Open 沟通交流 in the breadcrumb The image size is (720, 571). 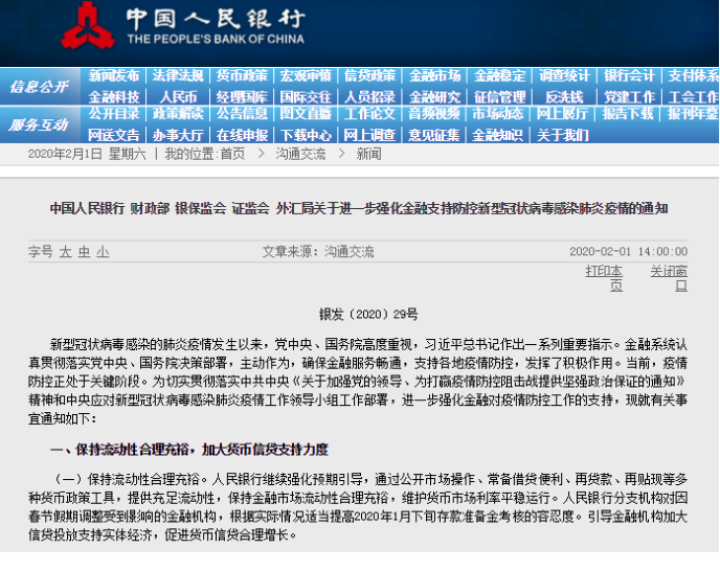tap(300, 154)
